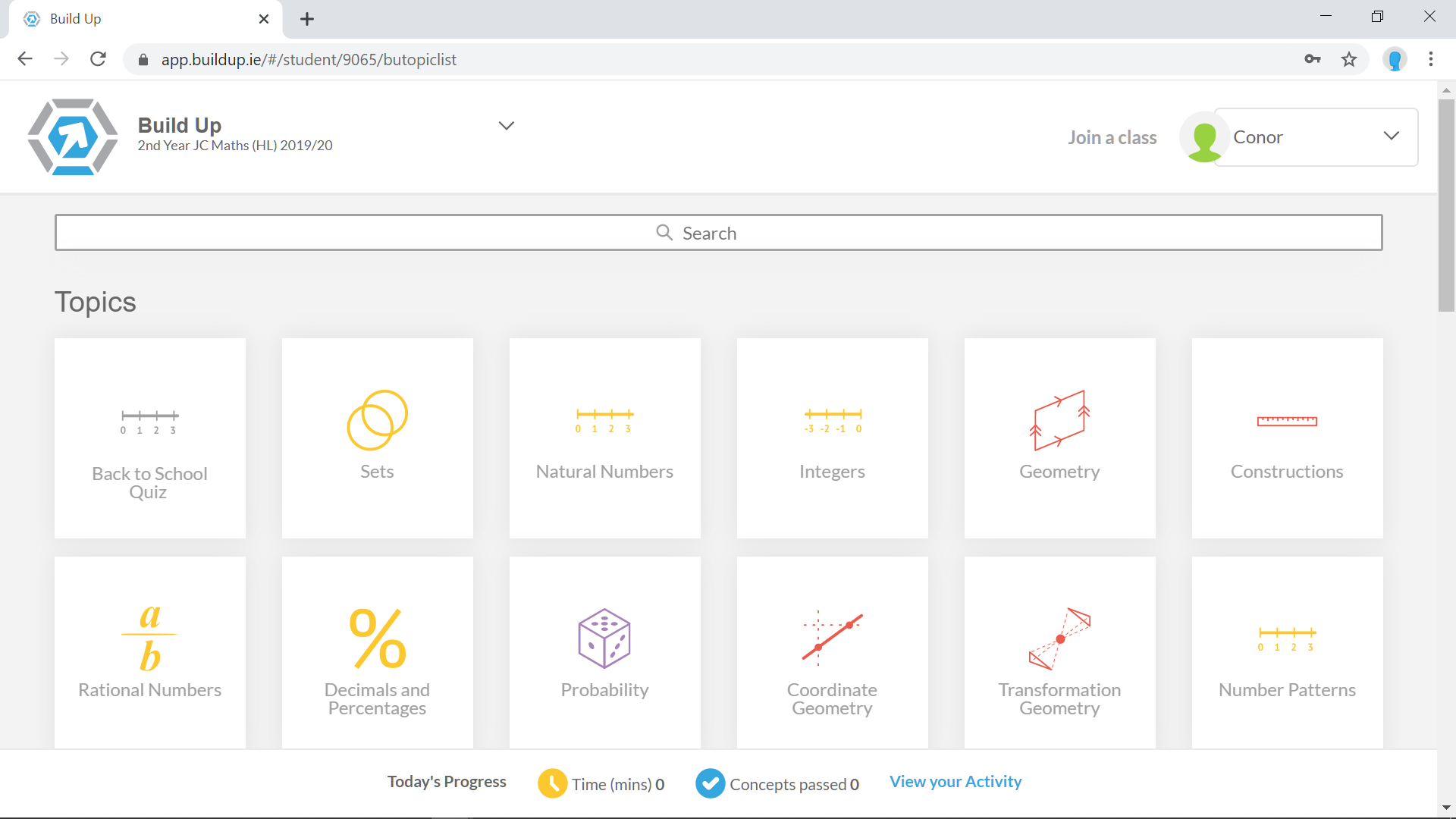
Task: Click the Join a class link
Action: pyautogui.click(x=1112, y=137)
